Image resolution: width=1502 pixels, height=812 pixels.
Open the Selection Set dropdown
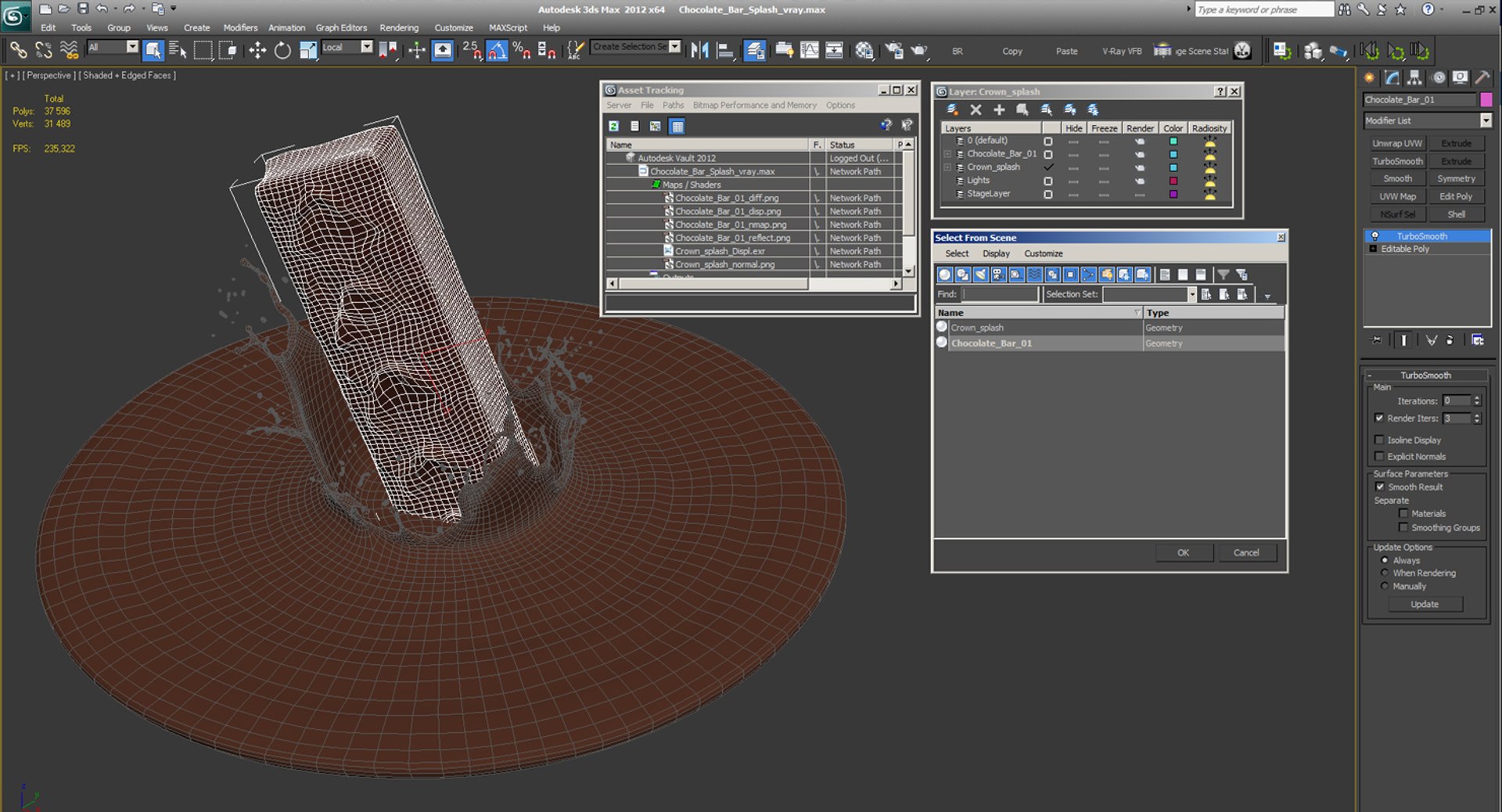[x=1191, y=294]
